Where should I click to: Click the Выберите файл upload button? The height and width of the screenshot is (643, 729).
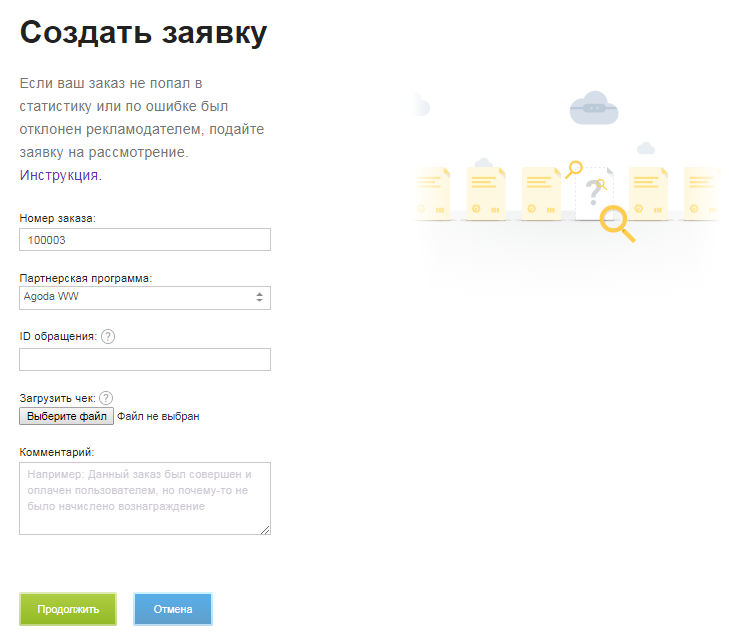pos(67,416)
